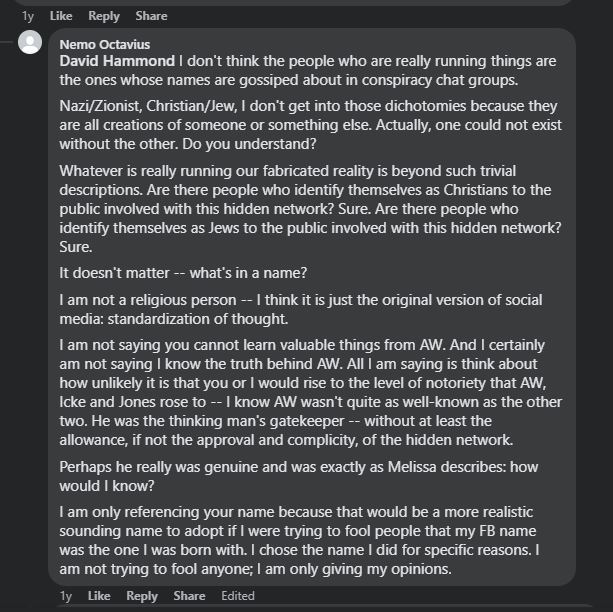Click the paragraph beginning 'Nazi/Zionist, Christian/Jew'
Screen dimensions: 613x612
[310, 125]
